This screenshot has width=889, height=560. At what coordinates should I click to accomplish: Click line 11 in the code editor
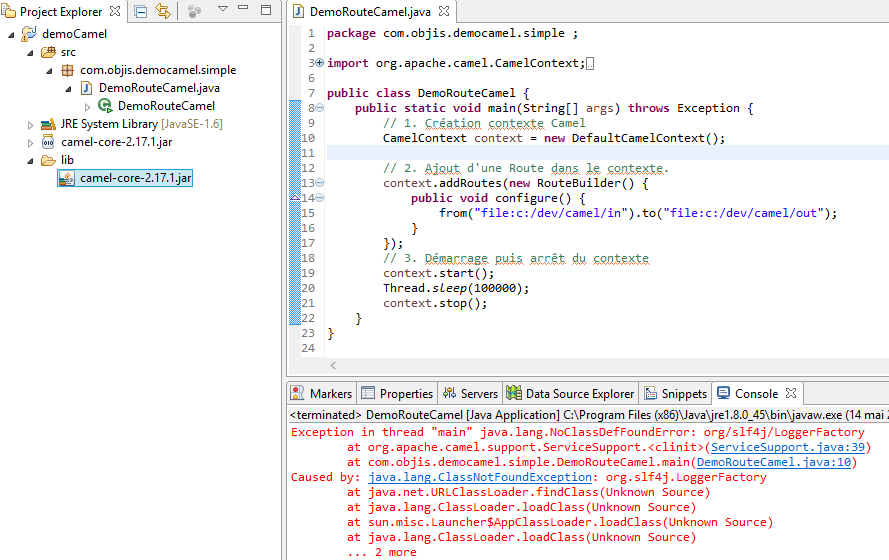tap(607, 153)
